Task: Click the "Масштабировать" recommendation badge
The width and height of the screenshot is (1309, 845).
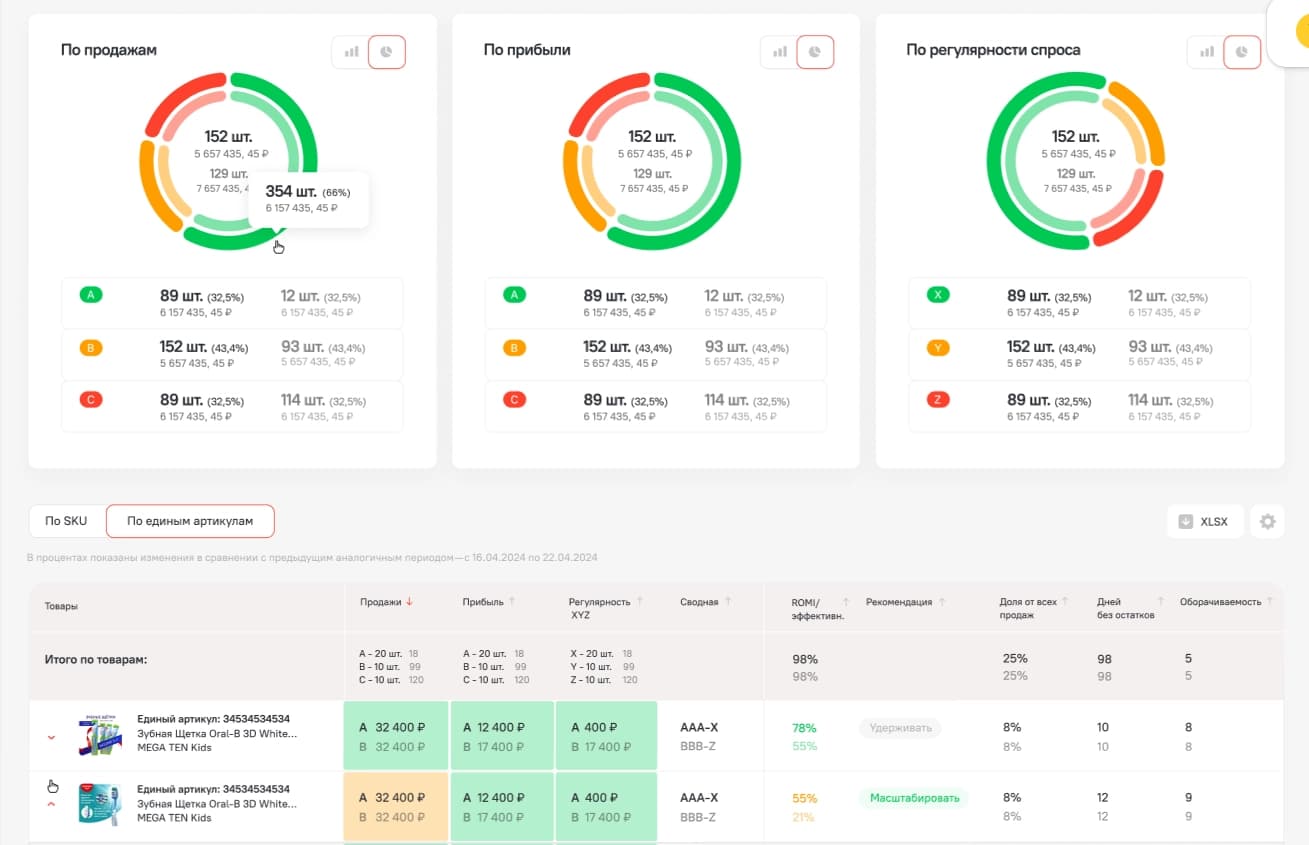Action: (x=914, y=798)
